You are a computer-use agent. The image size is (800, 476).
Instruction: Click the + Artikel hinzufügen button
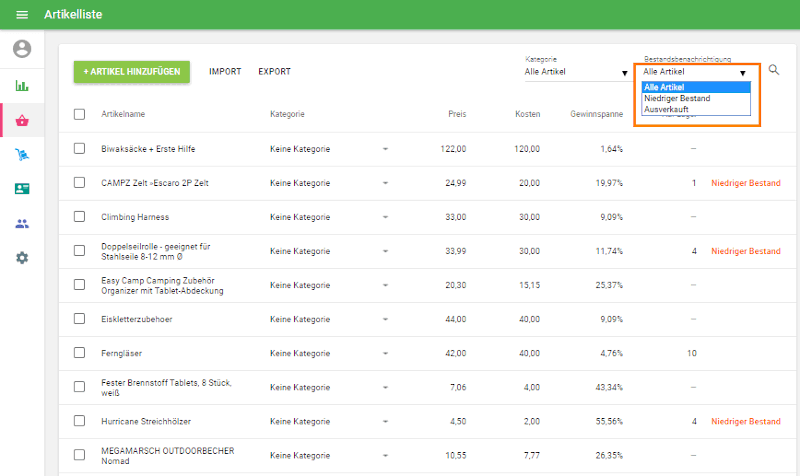click(132, 72)
